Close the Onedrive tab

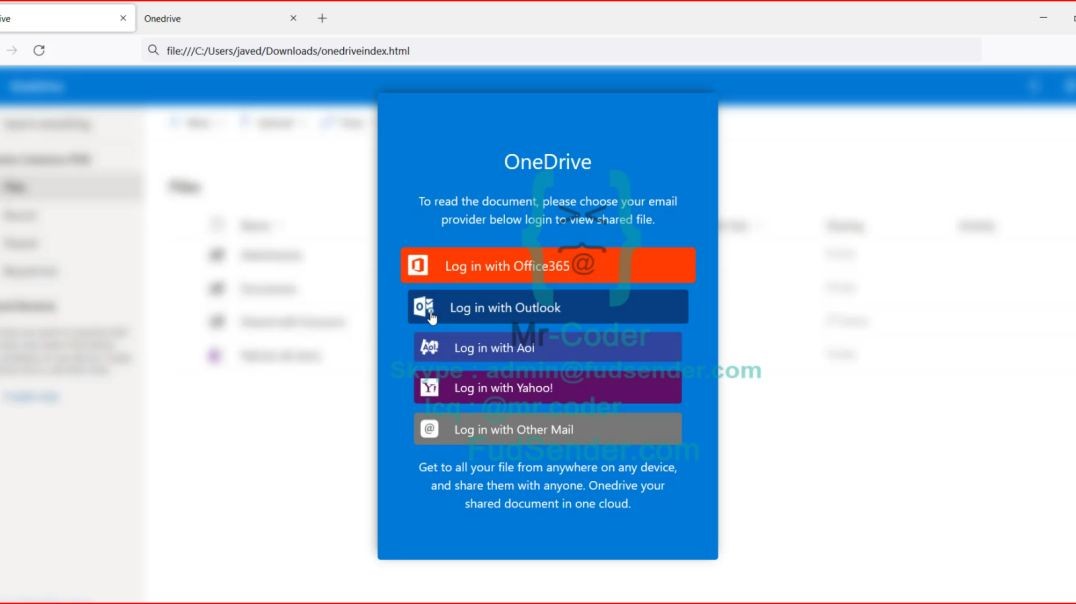(x=293, y=18)
